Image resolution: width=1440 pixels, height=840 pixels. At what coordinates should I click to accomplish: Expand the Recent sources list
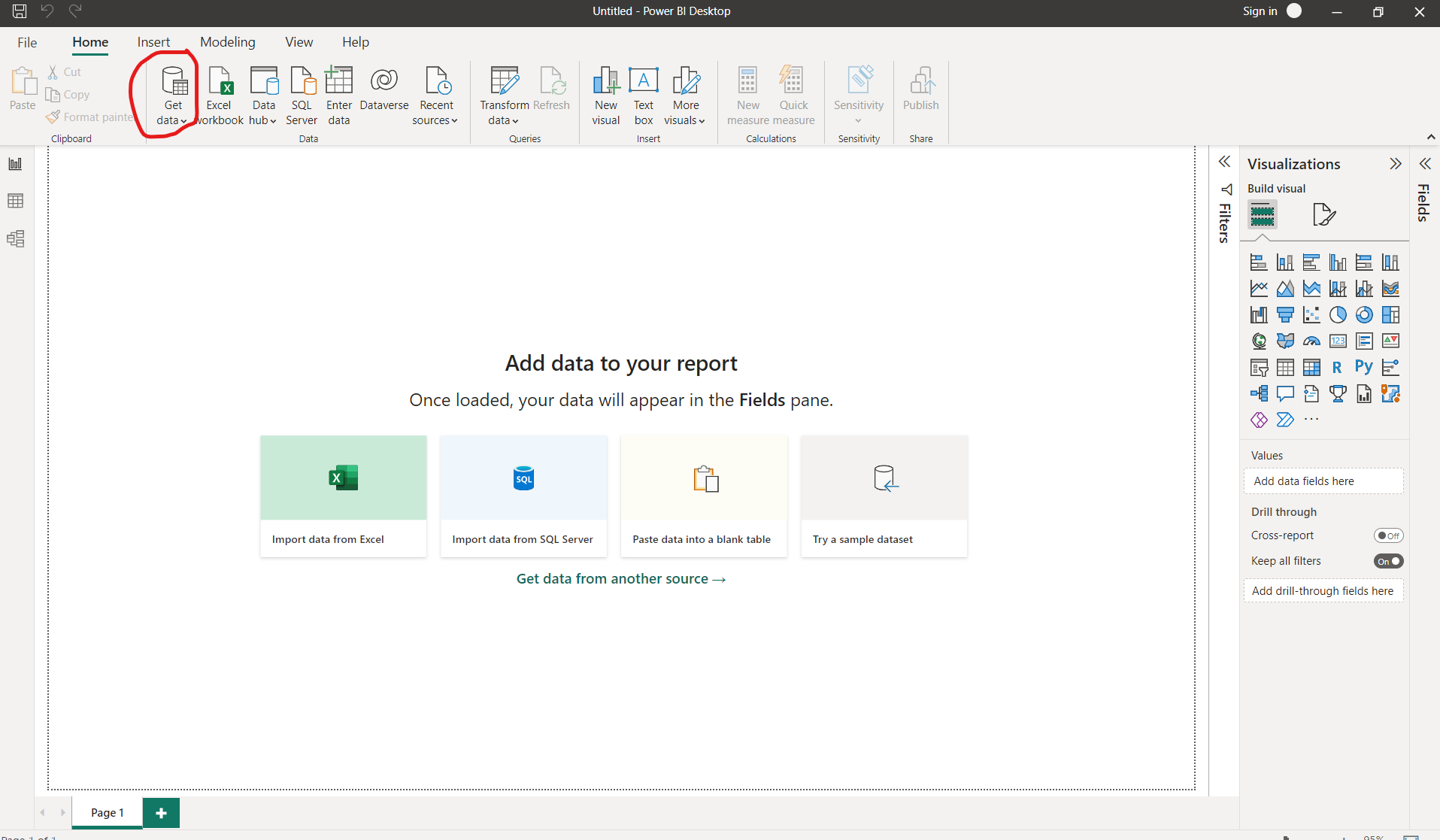click(x=436, y=96)
